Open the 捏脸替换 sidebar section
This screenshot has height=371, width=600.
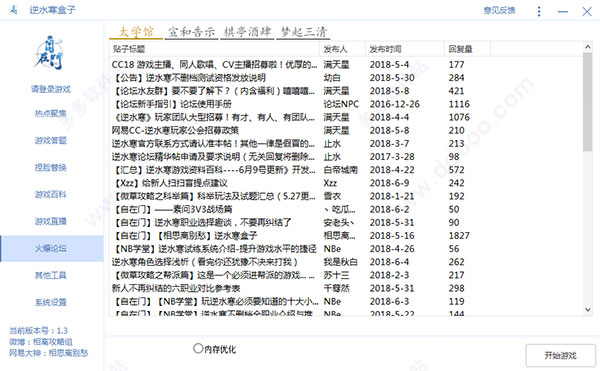51,168
